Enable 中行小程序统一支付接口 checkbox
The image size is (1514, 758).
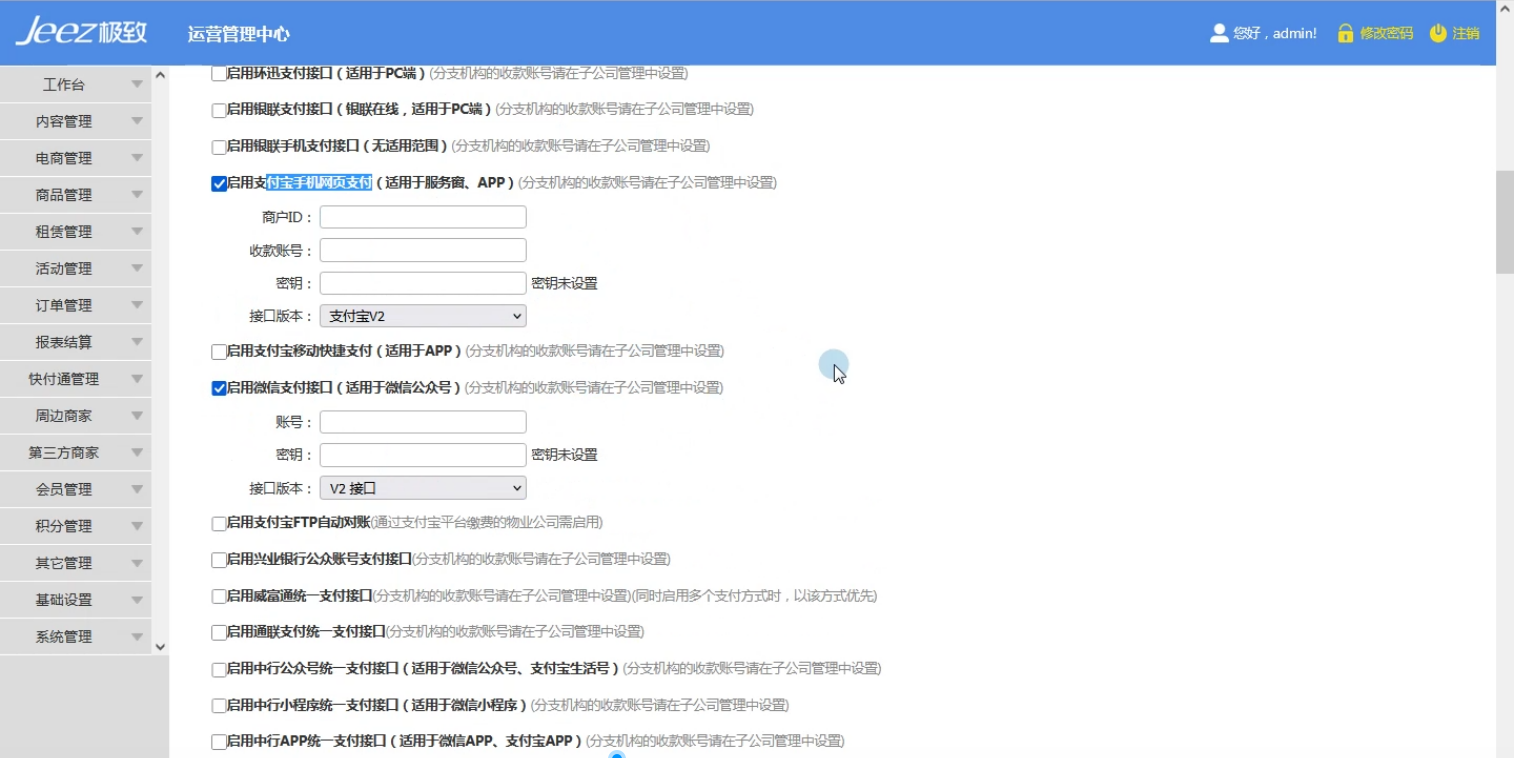(x=219, y=706)
